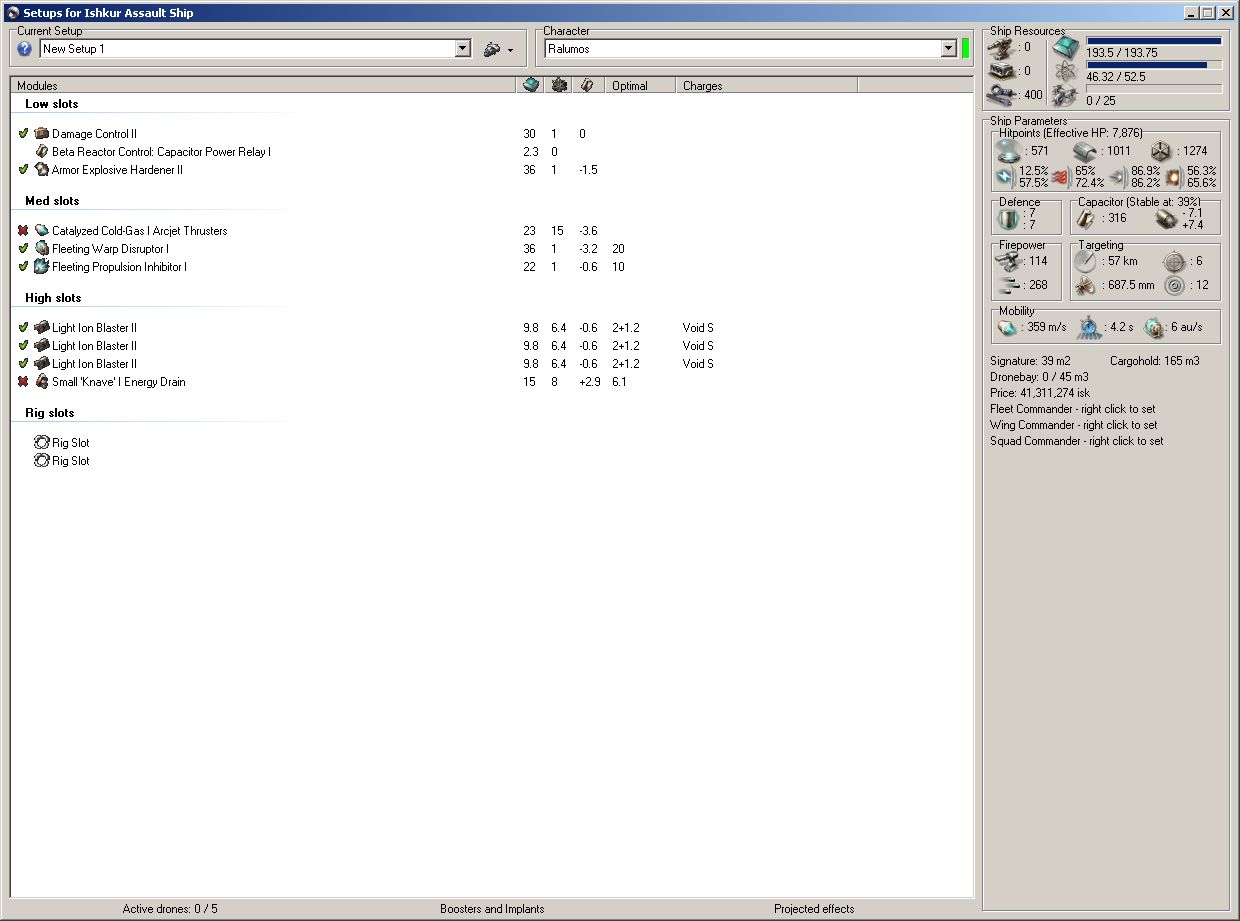Toggle Armor Explosive Hardener II active checkmark
1240x921 pixels.
[23, 169]
